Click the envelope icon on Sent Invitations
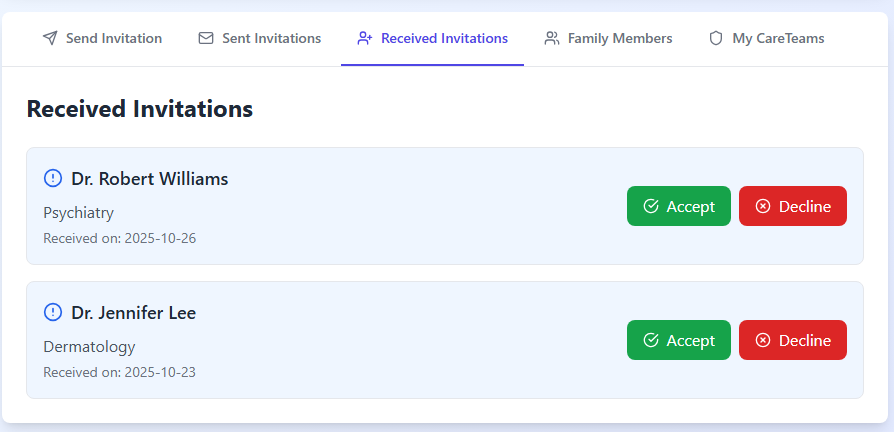This screenshot has width=894, height=432. (x=206, y=39)
